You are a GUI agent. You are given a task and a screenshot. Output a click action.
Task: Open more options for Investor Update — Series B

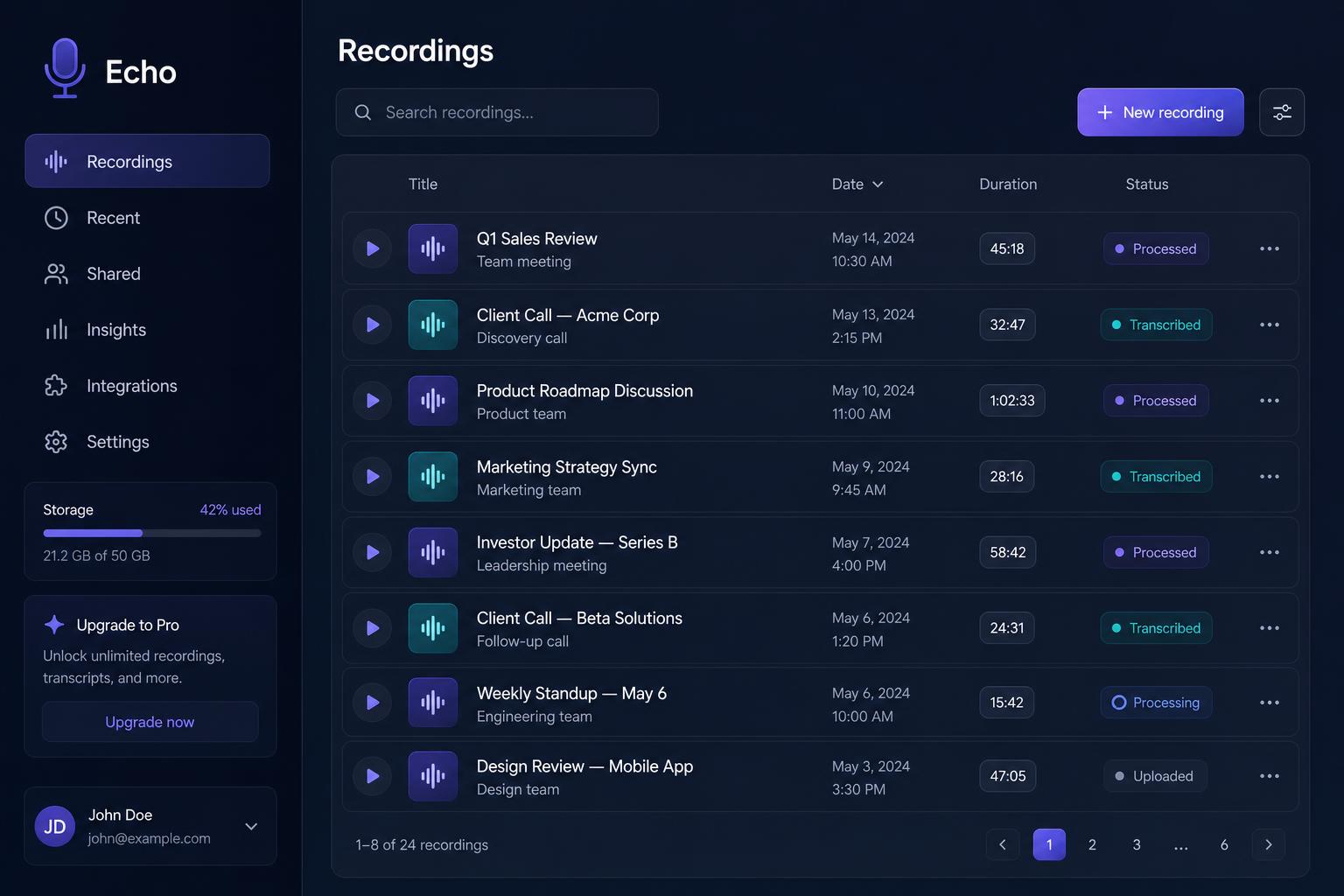[1270, 552]
